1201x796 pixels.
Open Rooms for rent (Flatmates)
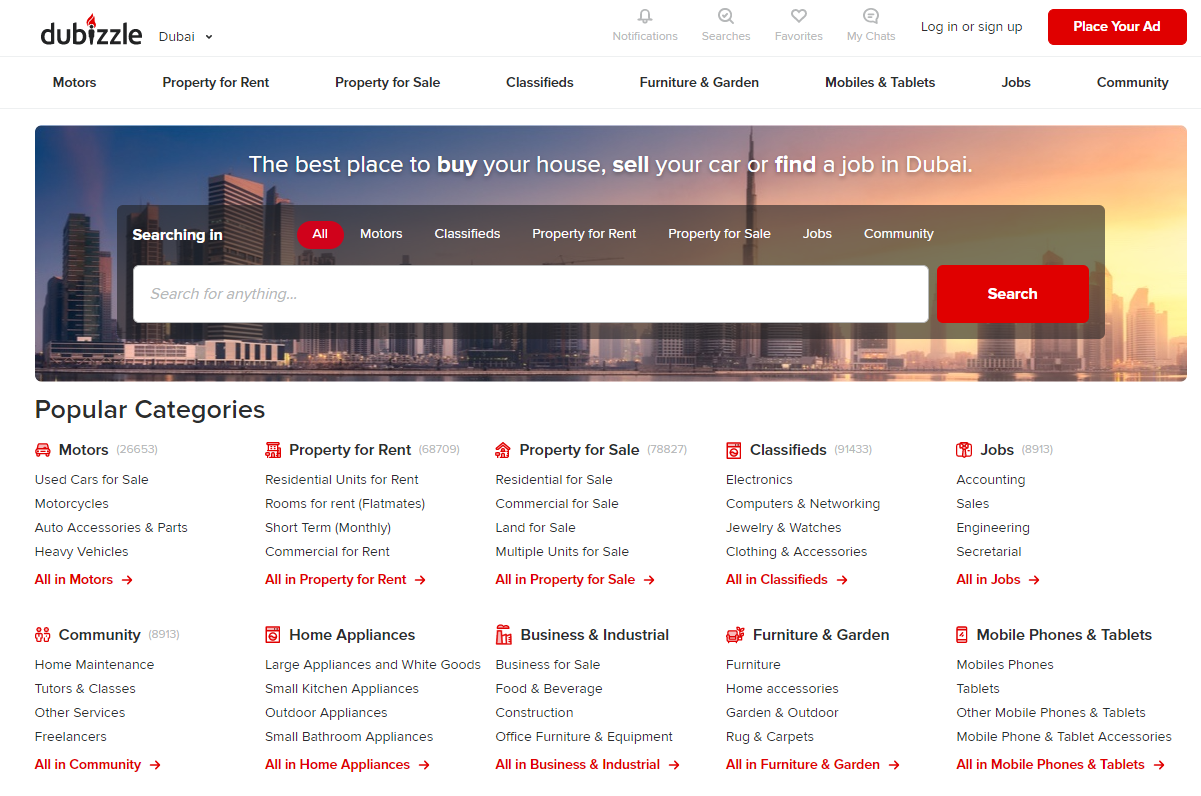pos(345,504)
